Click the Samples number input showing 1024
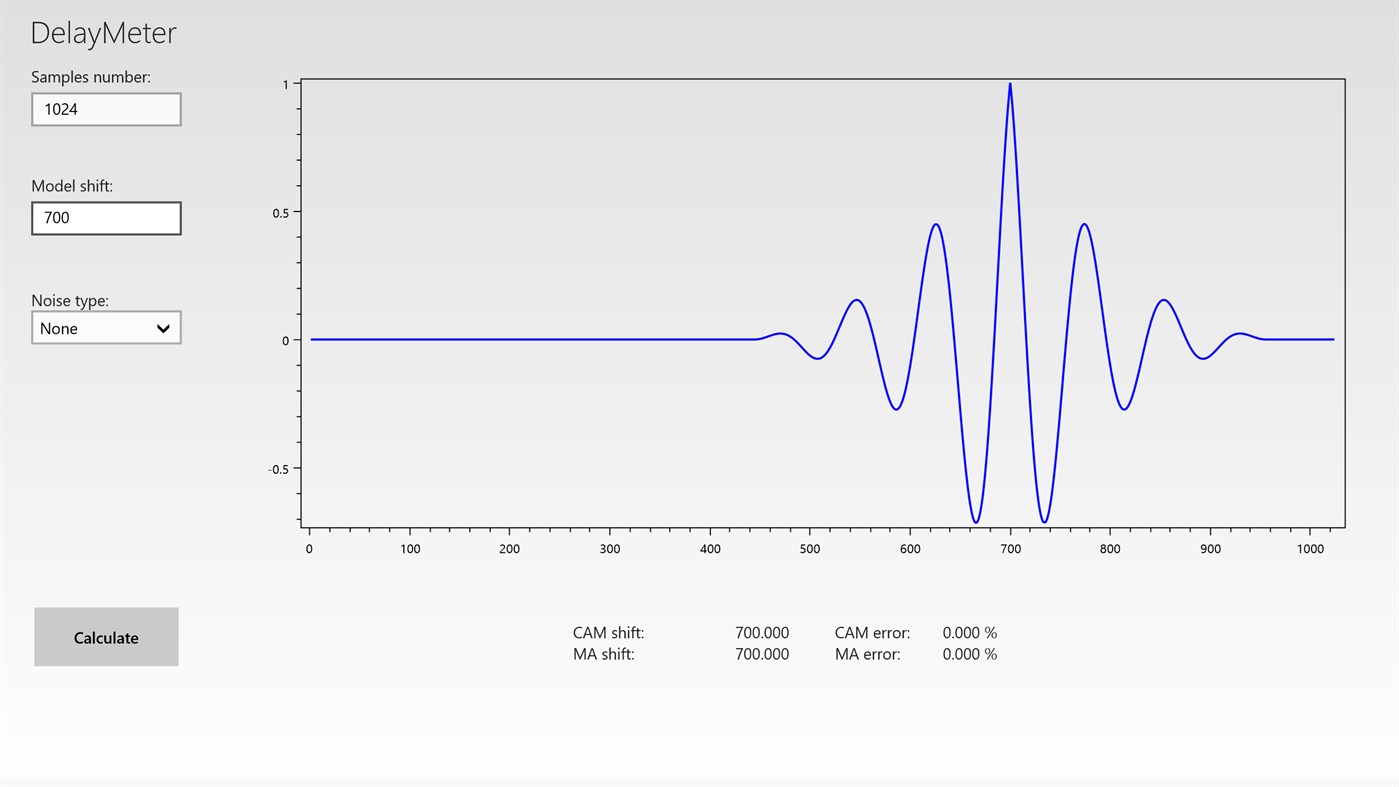 click(x=105, y=108)
